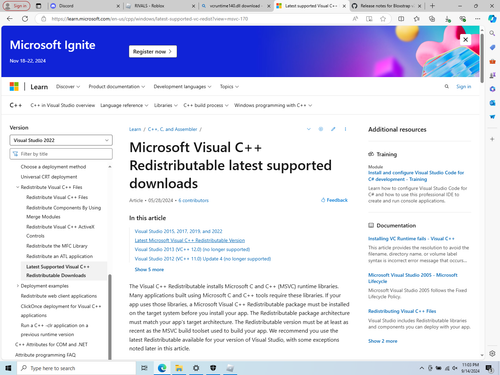500x375 pixels.
Task: Click the Type here to search box
Action: 76,368
